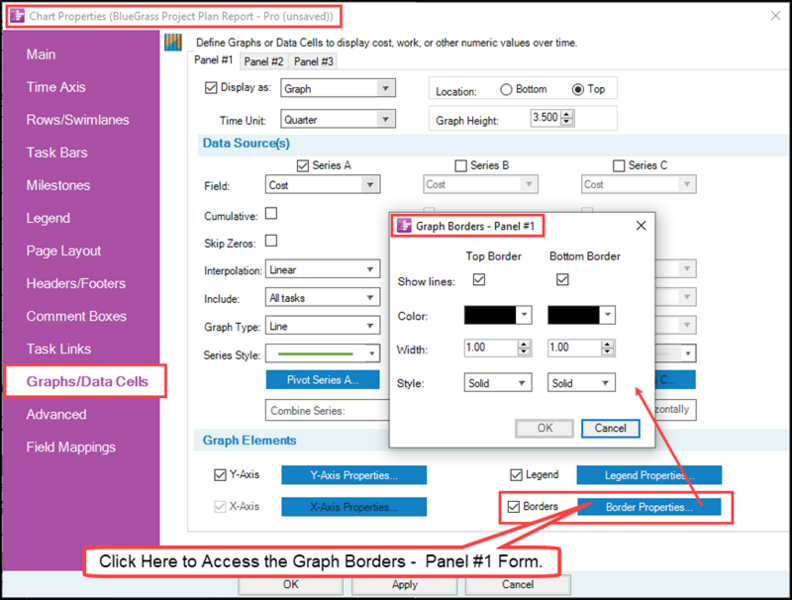The height and width of the screenshot is (600, 792).
Task: Increase the Graph Height spinner value
Action: [x=567, y=114]
